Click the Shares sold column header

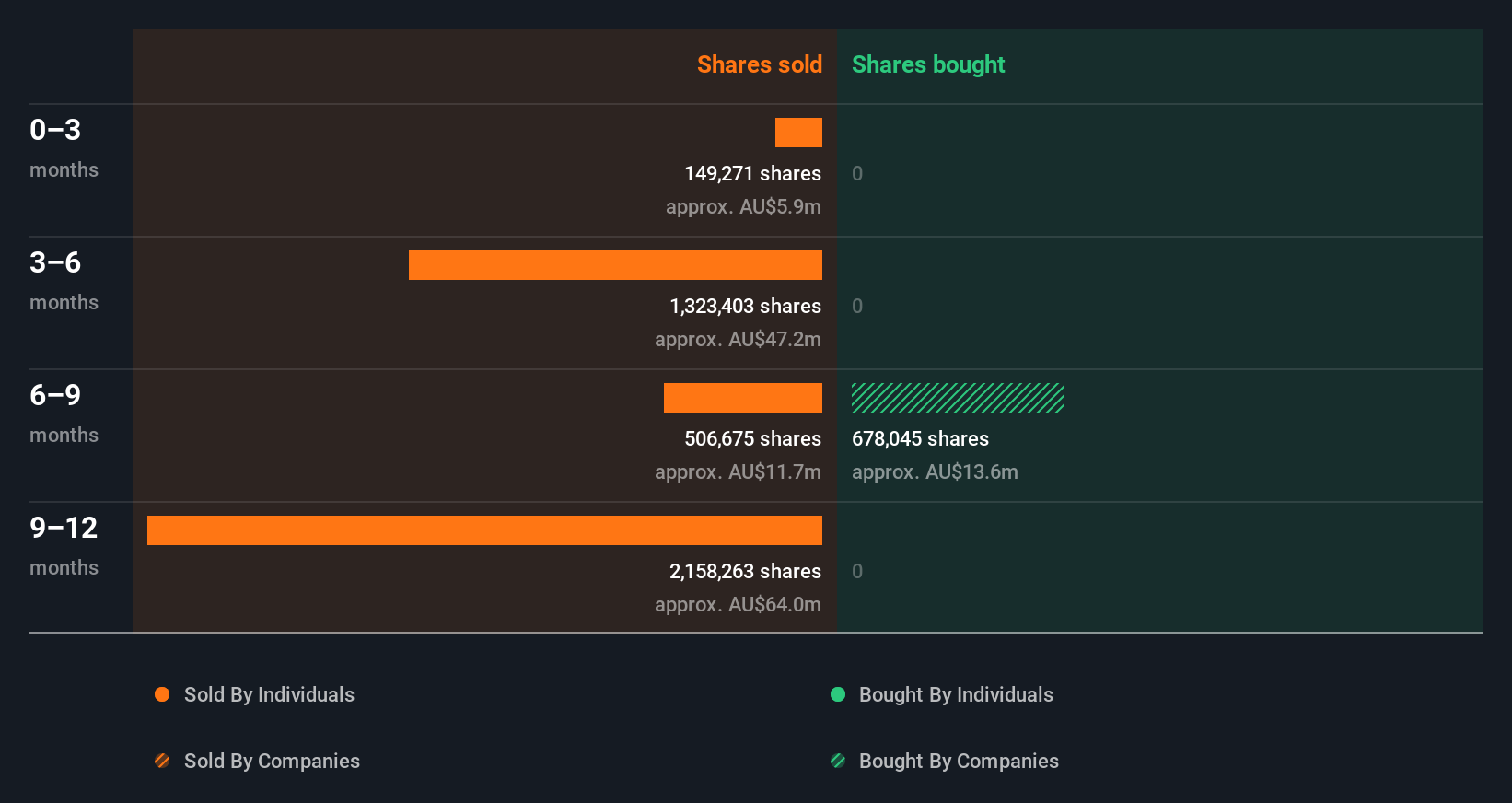pos(760,64)
